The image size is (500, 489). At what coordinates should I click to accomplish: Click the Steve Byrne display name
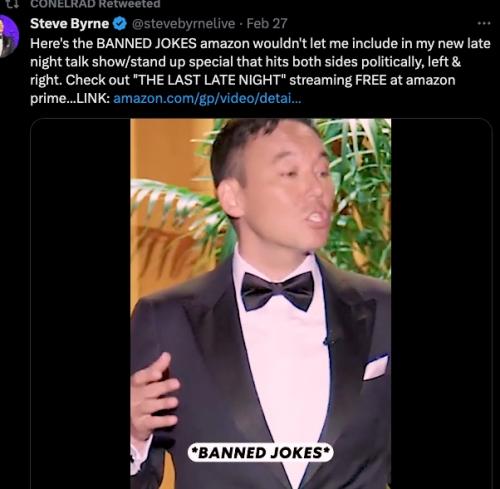point(69,24)
